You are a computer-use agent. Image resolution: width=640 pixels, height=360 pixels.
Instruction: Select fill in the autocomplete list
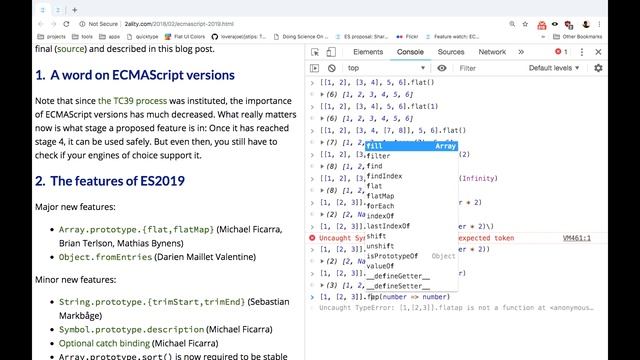[411, 146]
